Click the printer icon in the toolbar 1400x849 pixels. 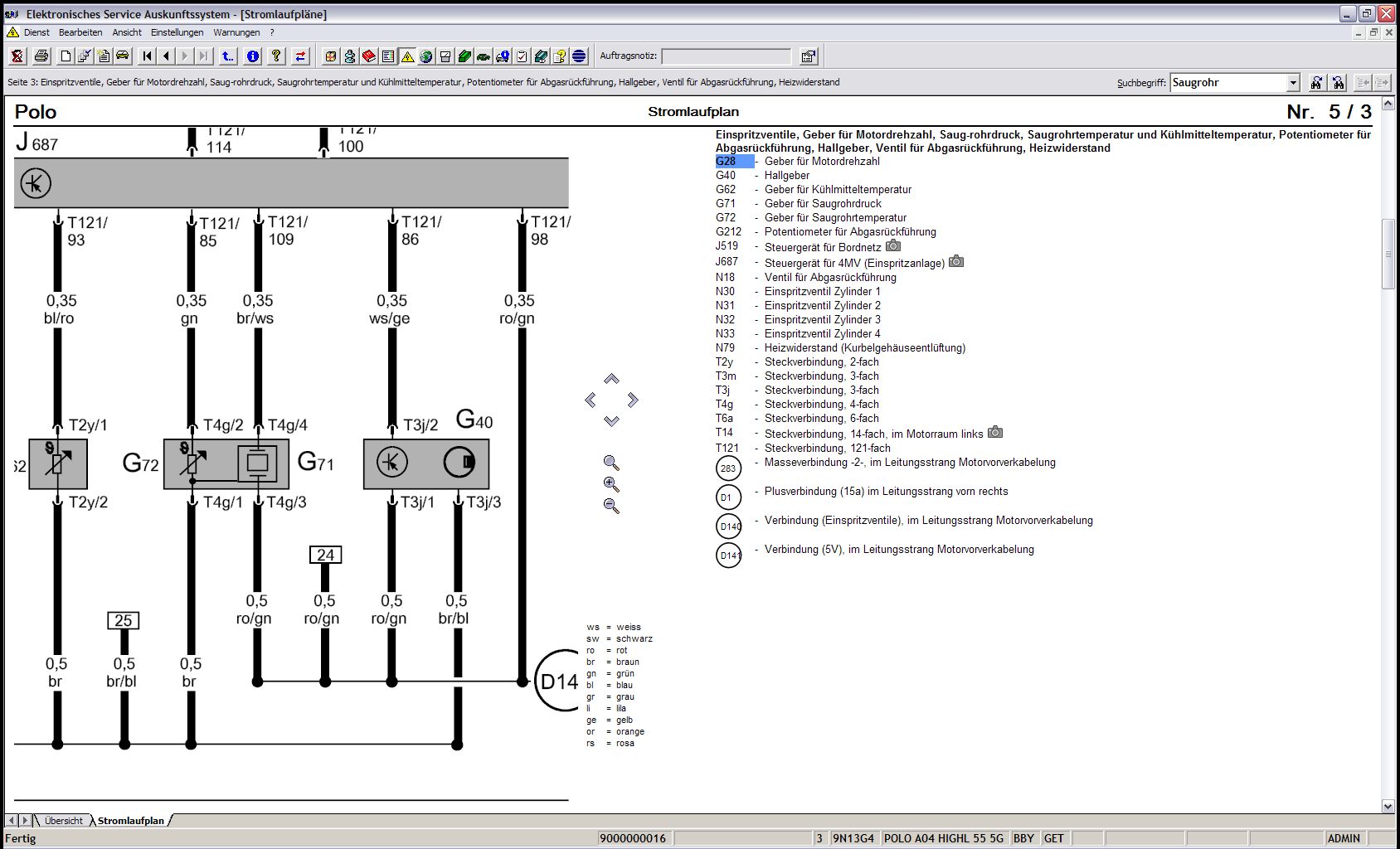tap(41, 56)
